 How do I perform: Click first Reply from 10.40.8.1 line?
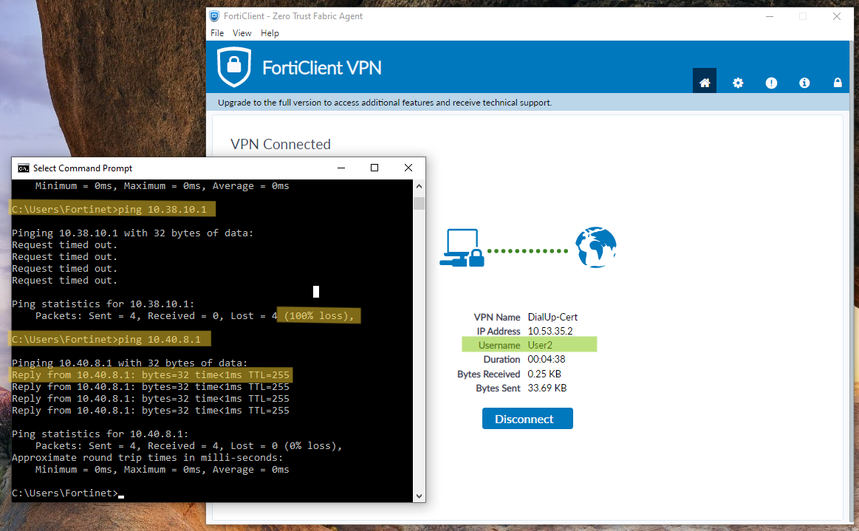coord(151,375)
